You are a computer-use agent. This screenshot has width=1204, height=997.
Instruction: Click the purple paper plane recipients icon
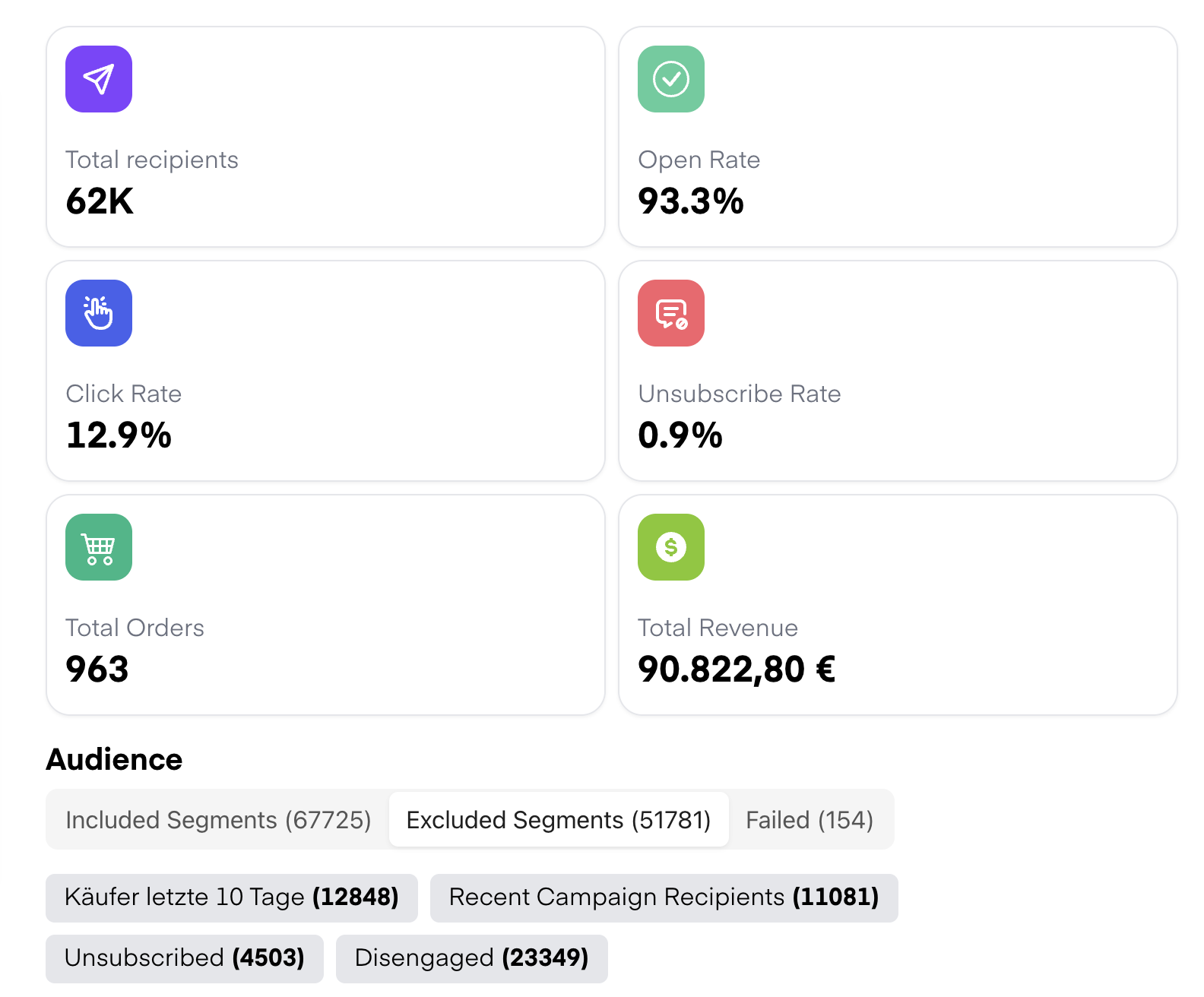(x=99, y=79)
